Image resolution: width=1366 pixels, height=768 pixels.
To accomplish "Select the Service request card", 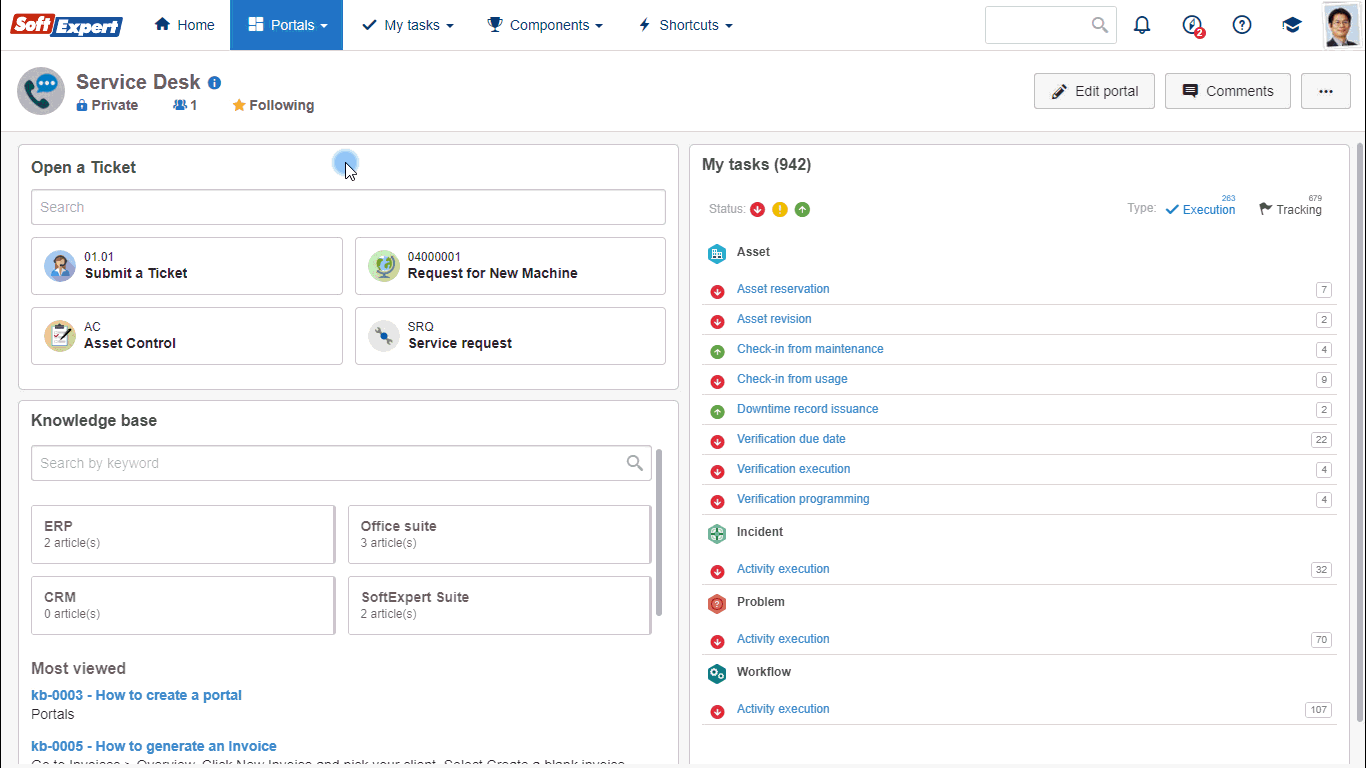I will click(510, 336).
